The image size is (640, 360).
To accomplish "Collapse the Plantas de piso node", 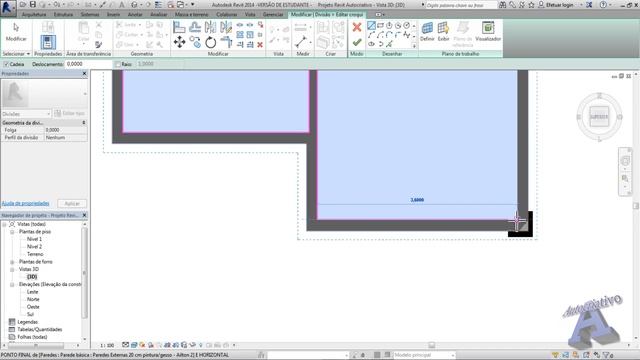I will pos(12,232).
